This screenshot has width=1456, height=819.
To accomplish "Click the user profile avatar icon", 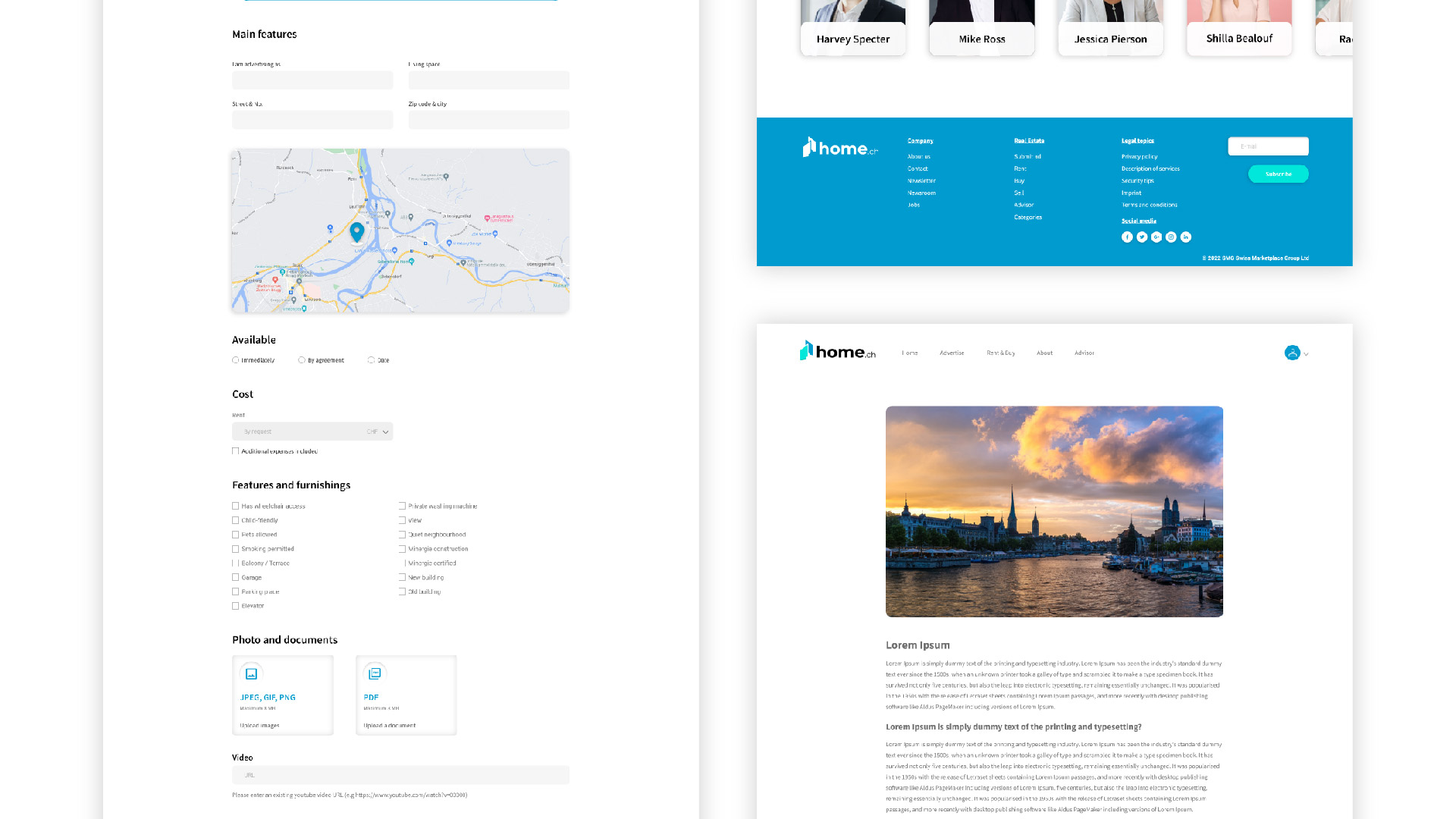I will [1292, 353].
